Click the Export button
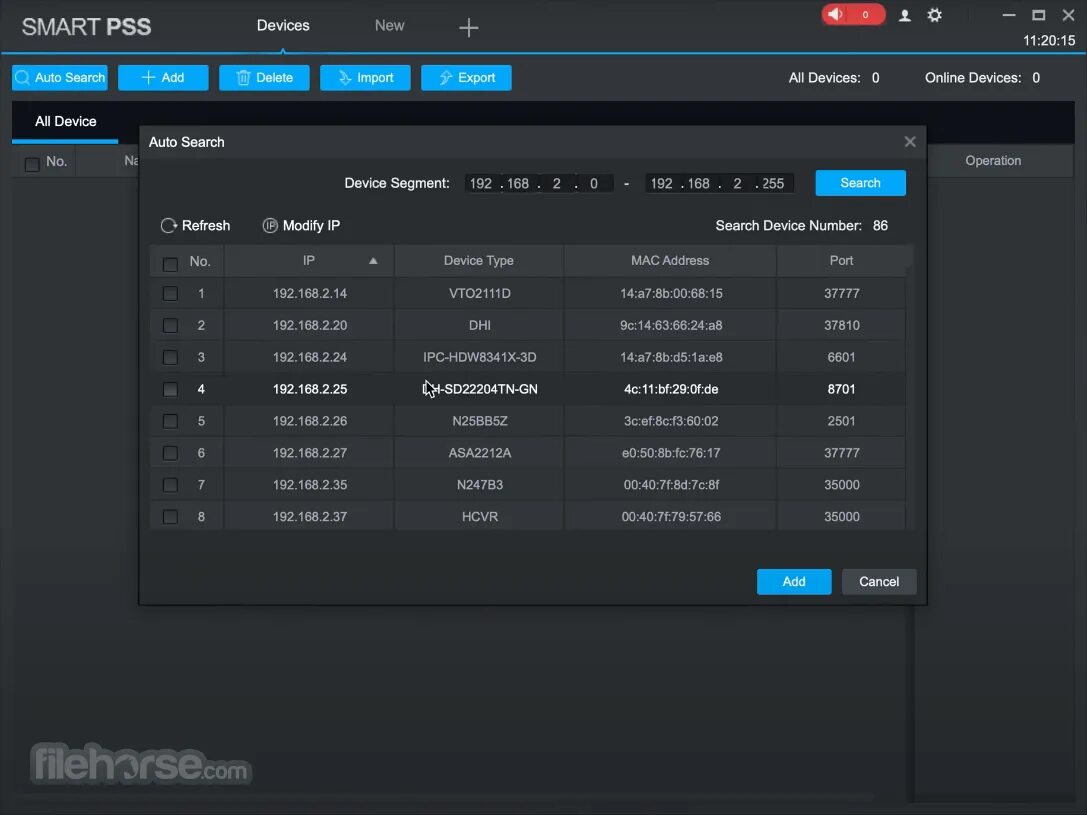Screen dimensions: 1087x815 click(x=467, y=78)
